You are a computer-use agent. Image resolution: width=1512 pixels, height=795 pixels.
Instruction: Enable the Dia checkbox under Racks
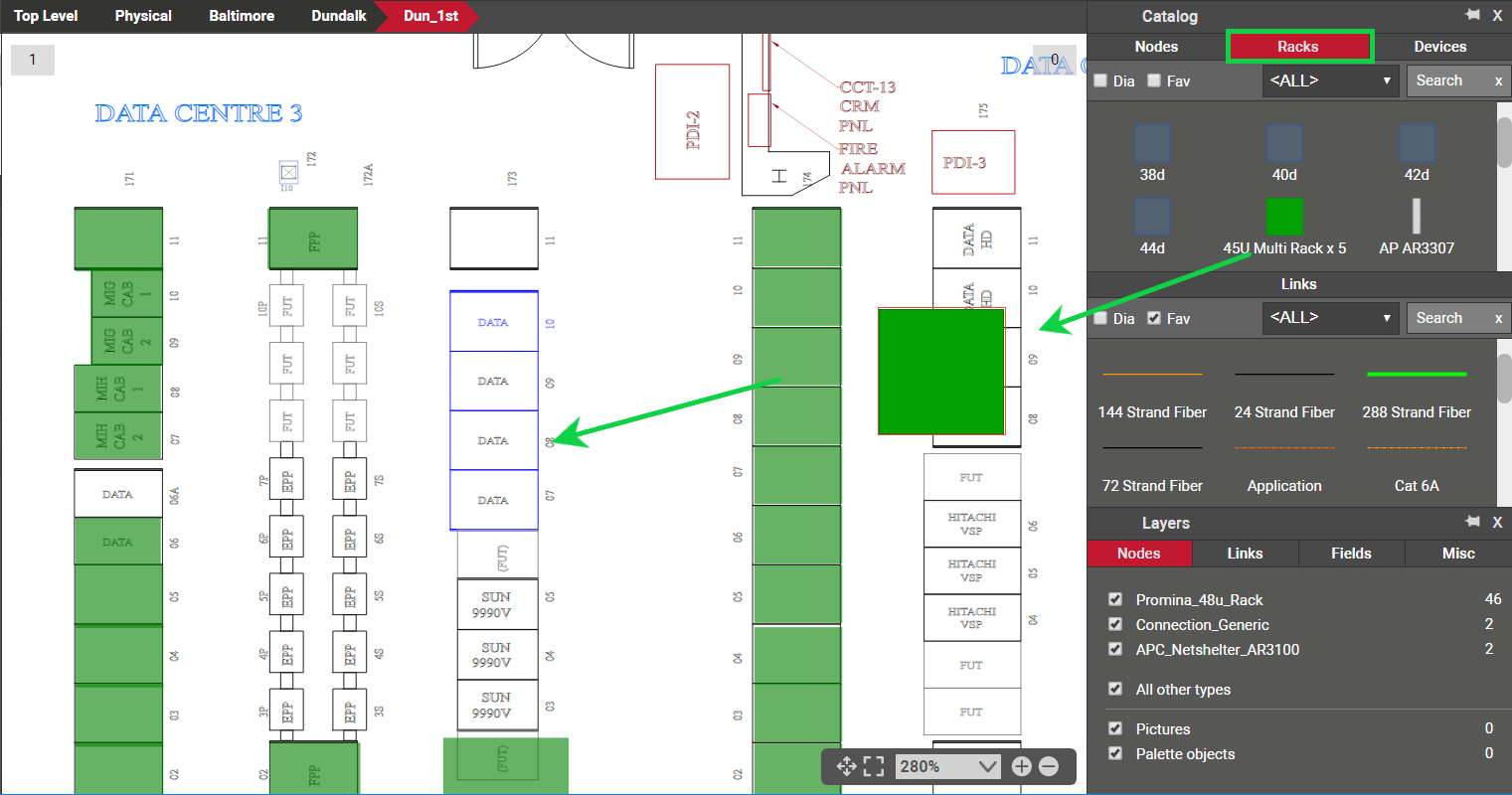pos(1100,80)
